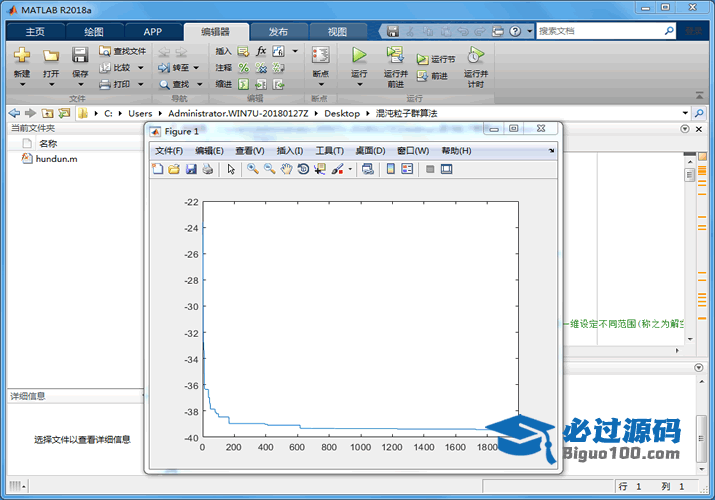Click the Show Plot Tools icon

(446, 169)
